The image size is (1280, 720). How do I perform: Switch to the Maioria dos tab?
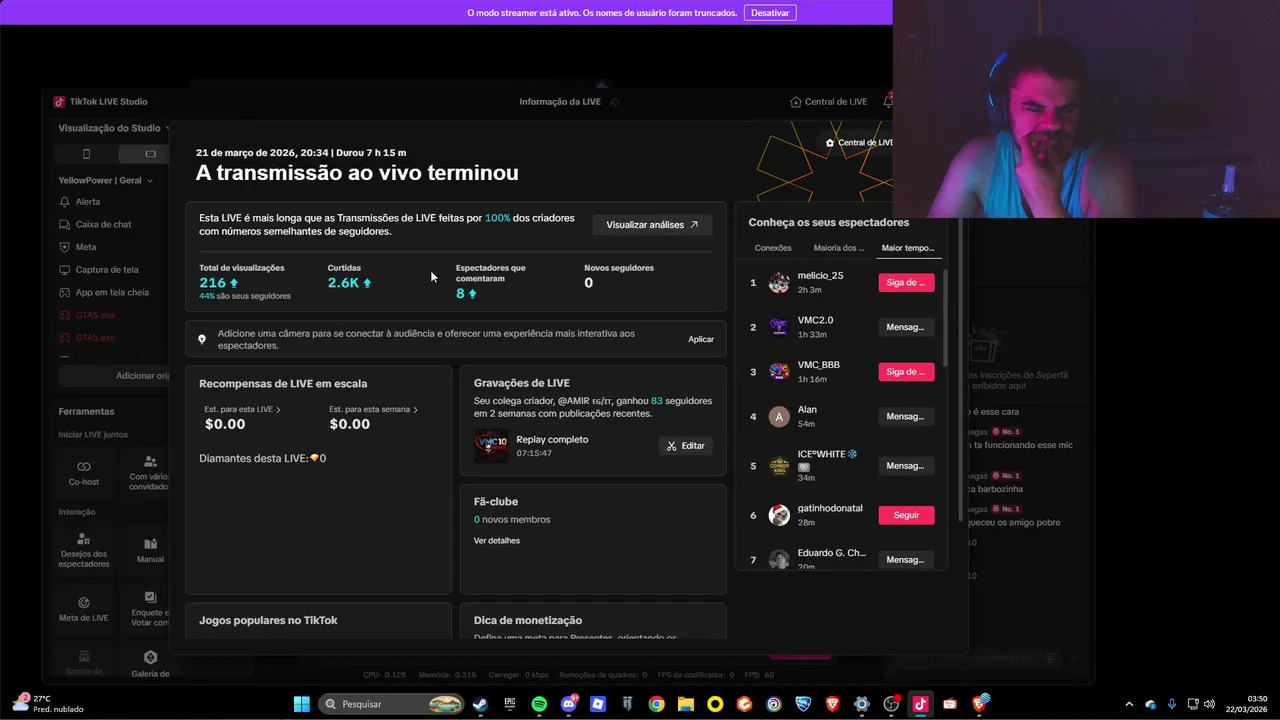click(839, 248)
